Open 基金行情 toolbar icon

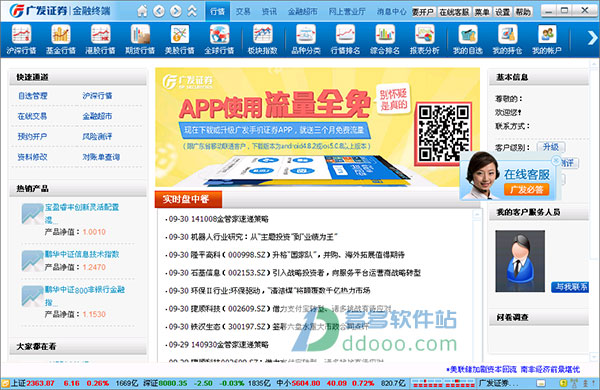(x=61, y=39)
